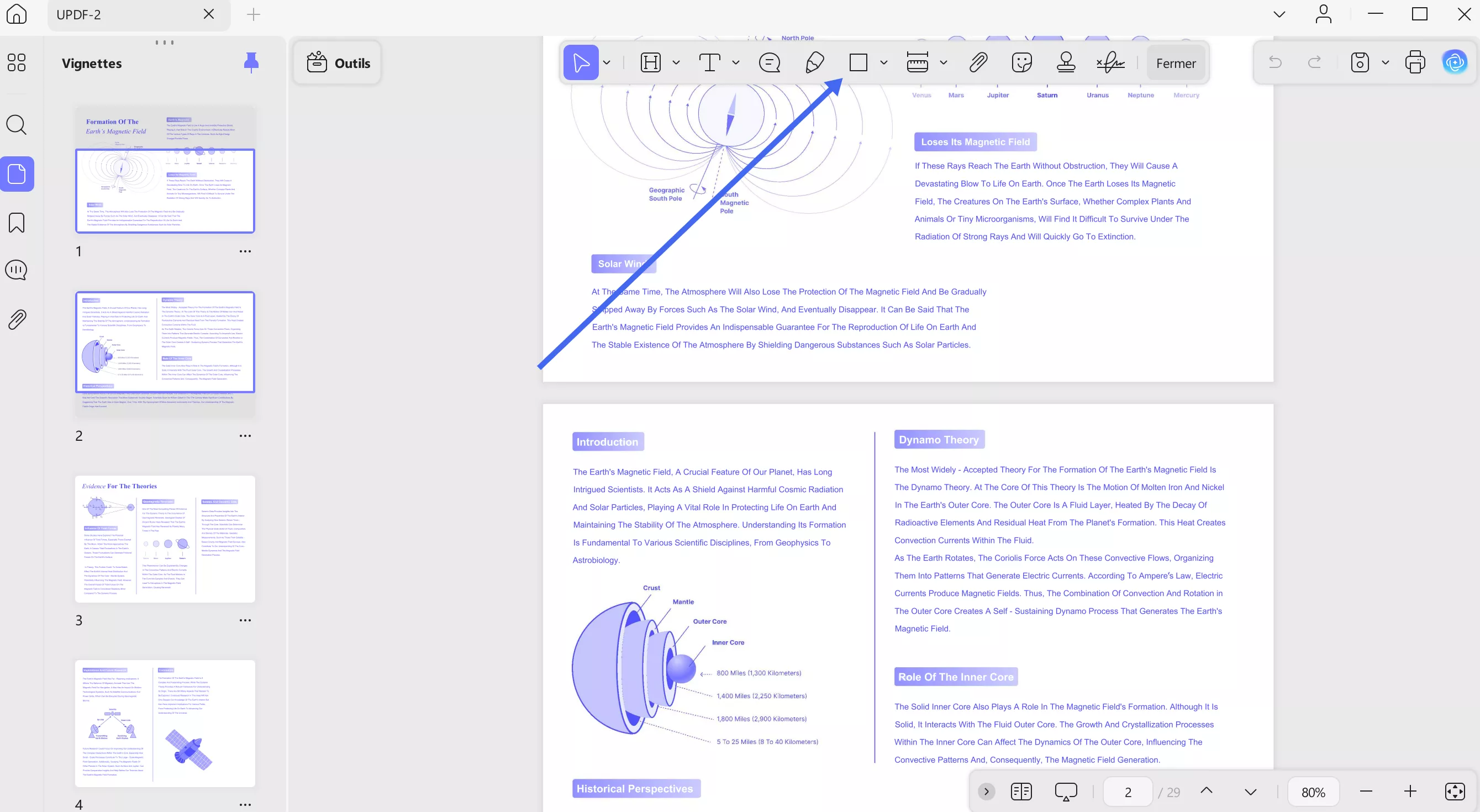1480x812 pixels.
Task: Expand the shape tool dropdown
Action: (x=883, y=62)
